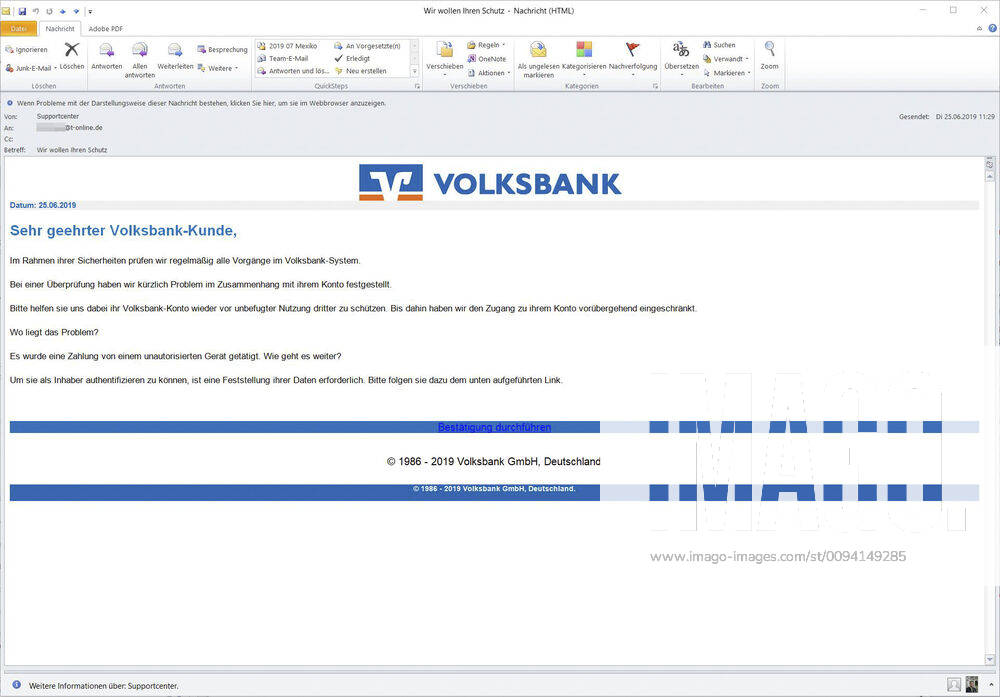Open the QuickSteps dialog launcher
This screenshot has width=1000, height=697.
[418, 86]
